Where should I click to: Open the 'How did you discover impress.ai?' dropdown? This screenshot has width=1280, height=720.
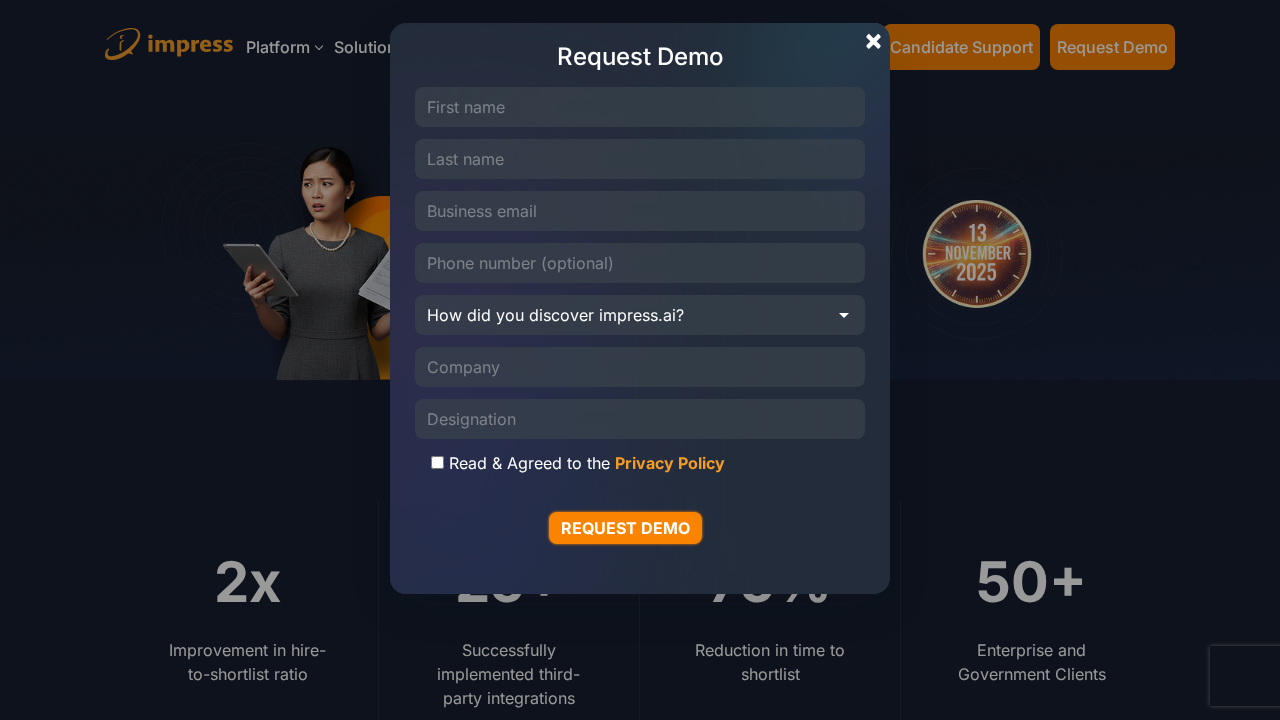(x=639, y=315)
